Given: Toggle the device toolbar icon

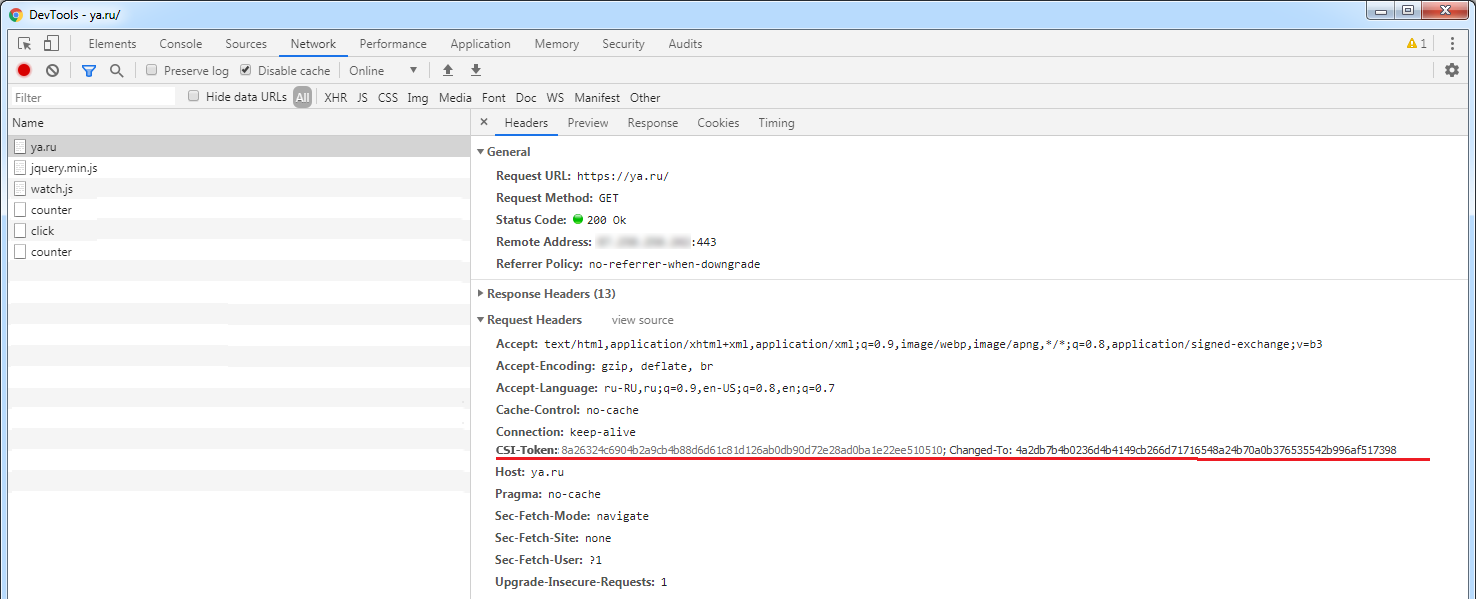Looking at the screenshot, I should coord(51,44).
